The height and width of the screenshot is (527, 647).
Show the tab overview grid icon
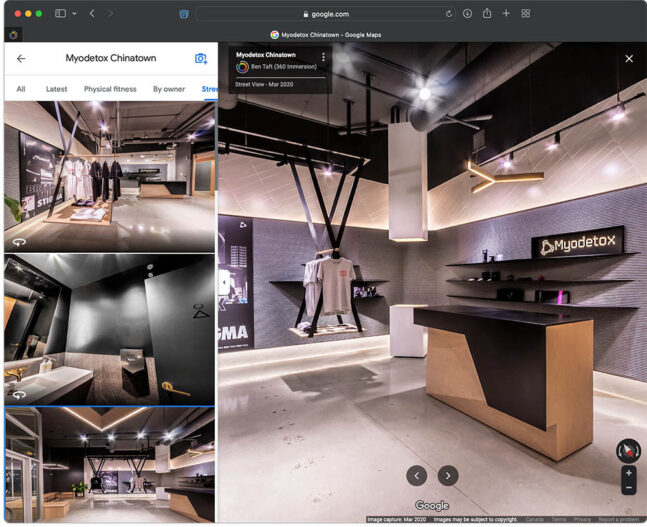pyautogui.click(x=525, y=14)
